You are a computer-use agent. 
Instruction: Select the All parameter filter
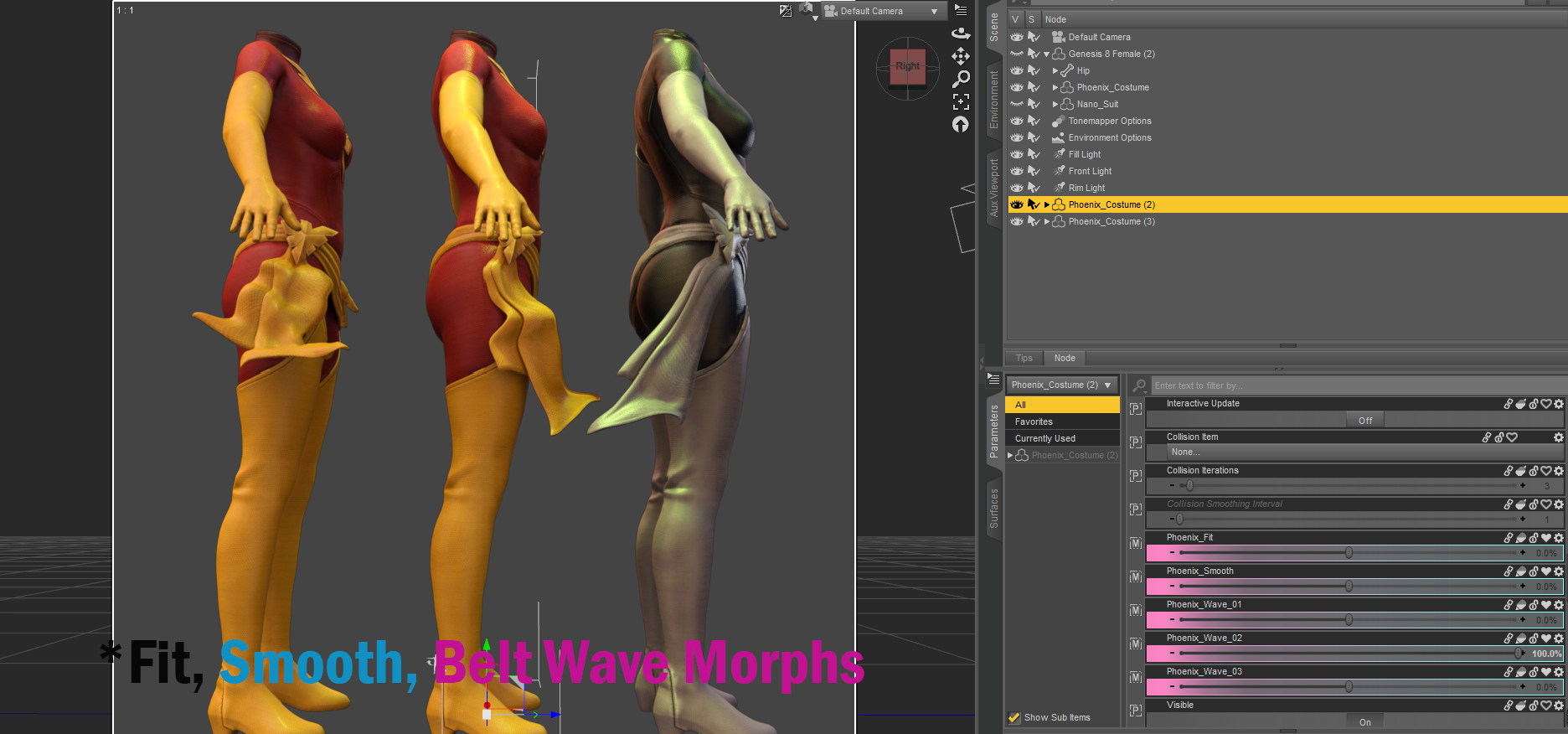(1063, 405)
